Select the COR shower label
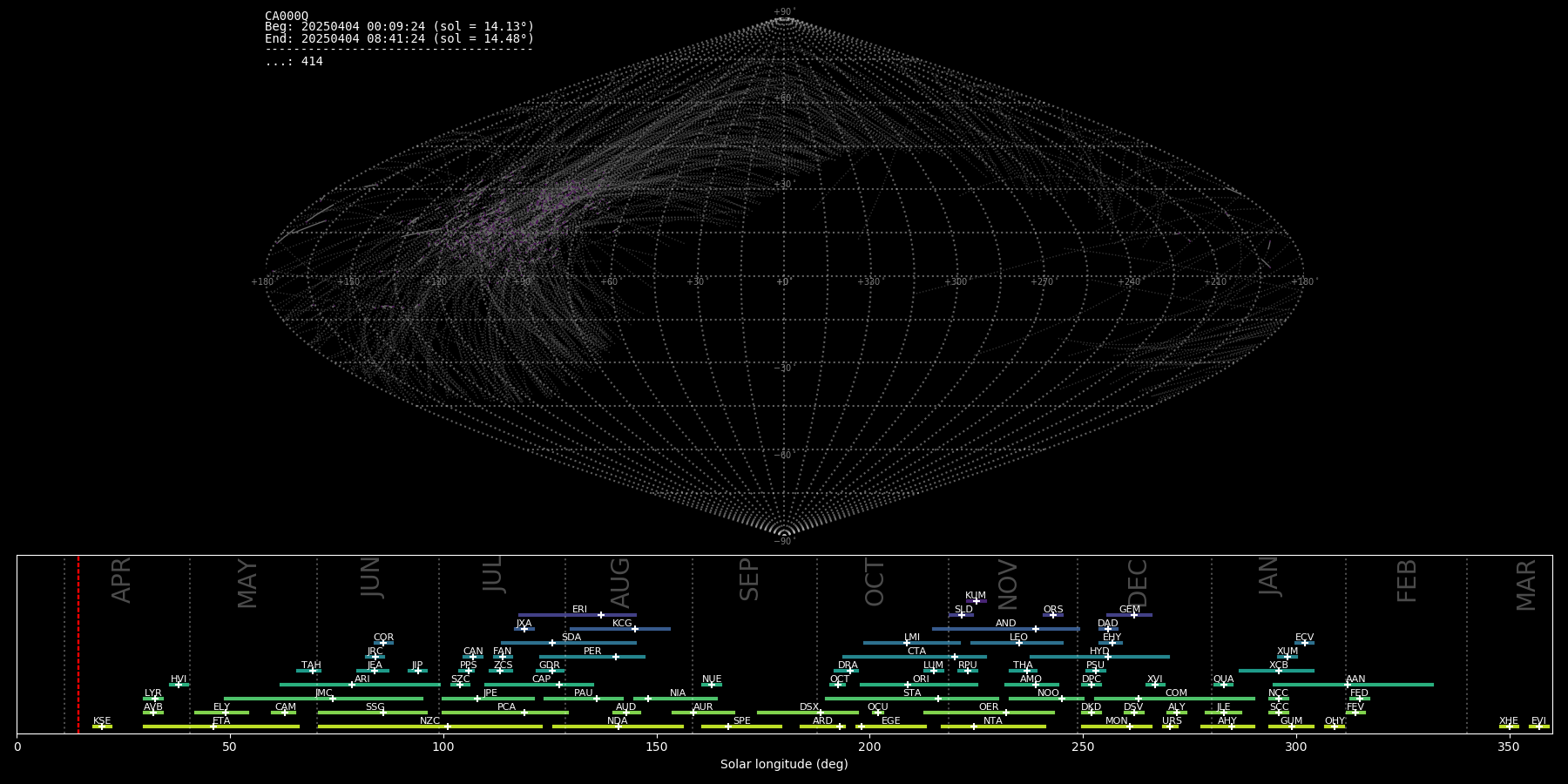Screen dimensions: 1568x784 tap(383, 638)
